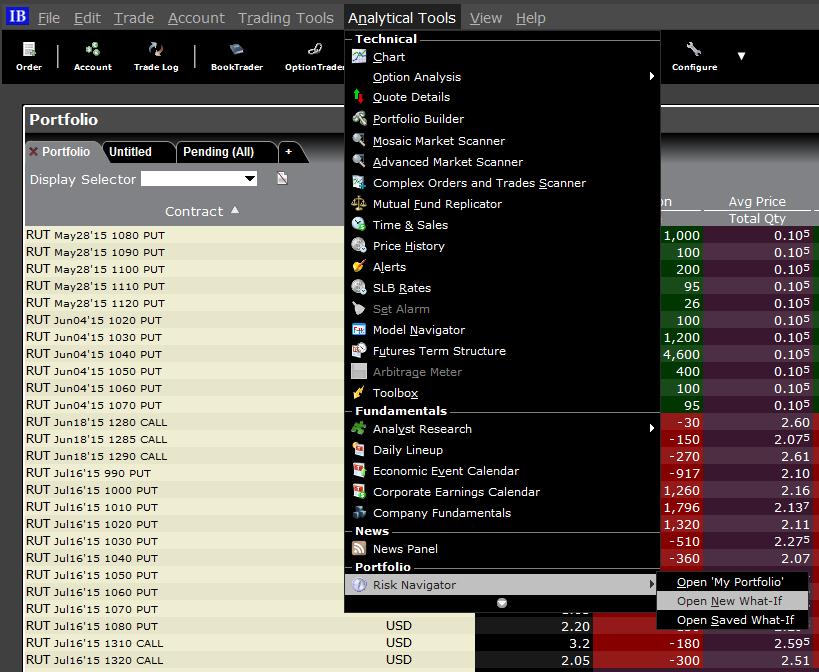Click SLB Rates icon
This screenshot has height=672, width=819.
(359, 287)
